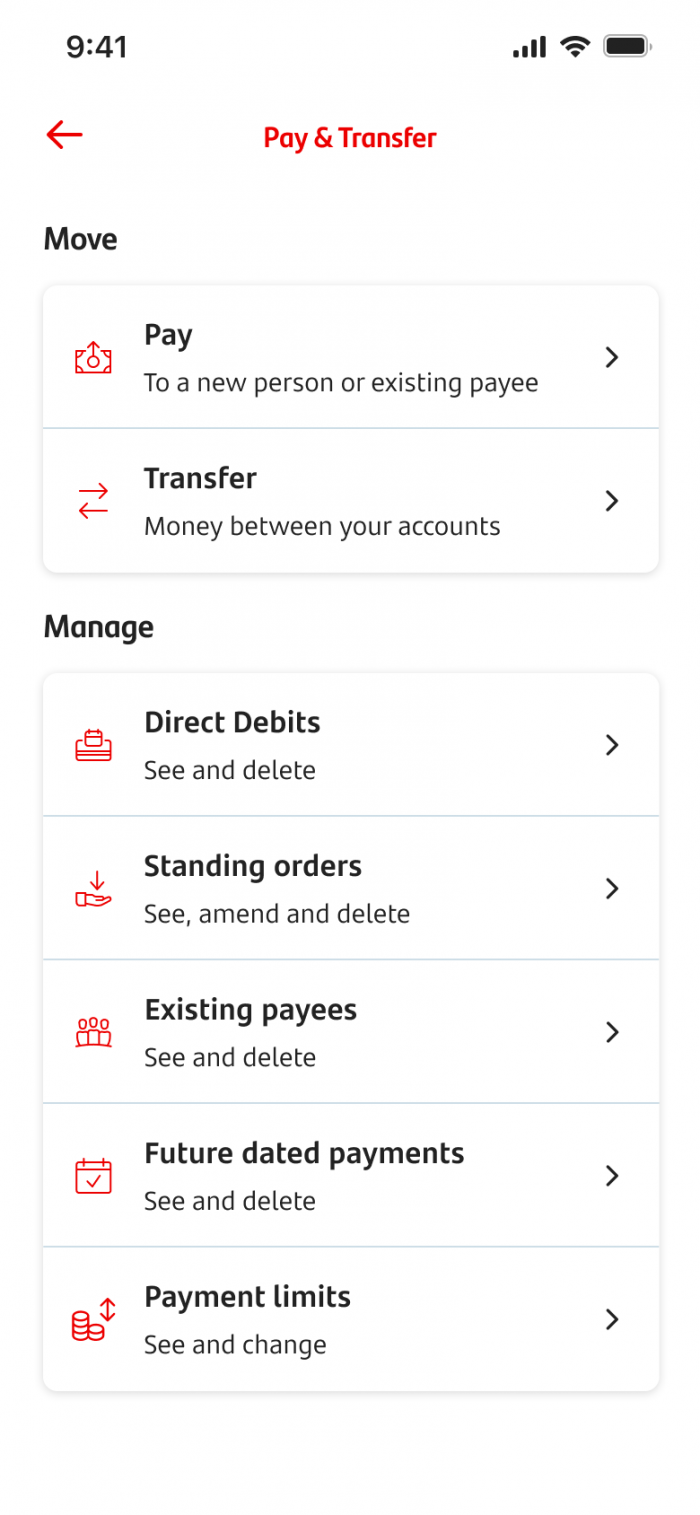Tap the Move section header

(x=79, y=238)
